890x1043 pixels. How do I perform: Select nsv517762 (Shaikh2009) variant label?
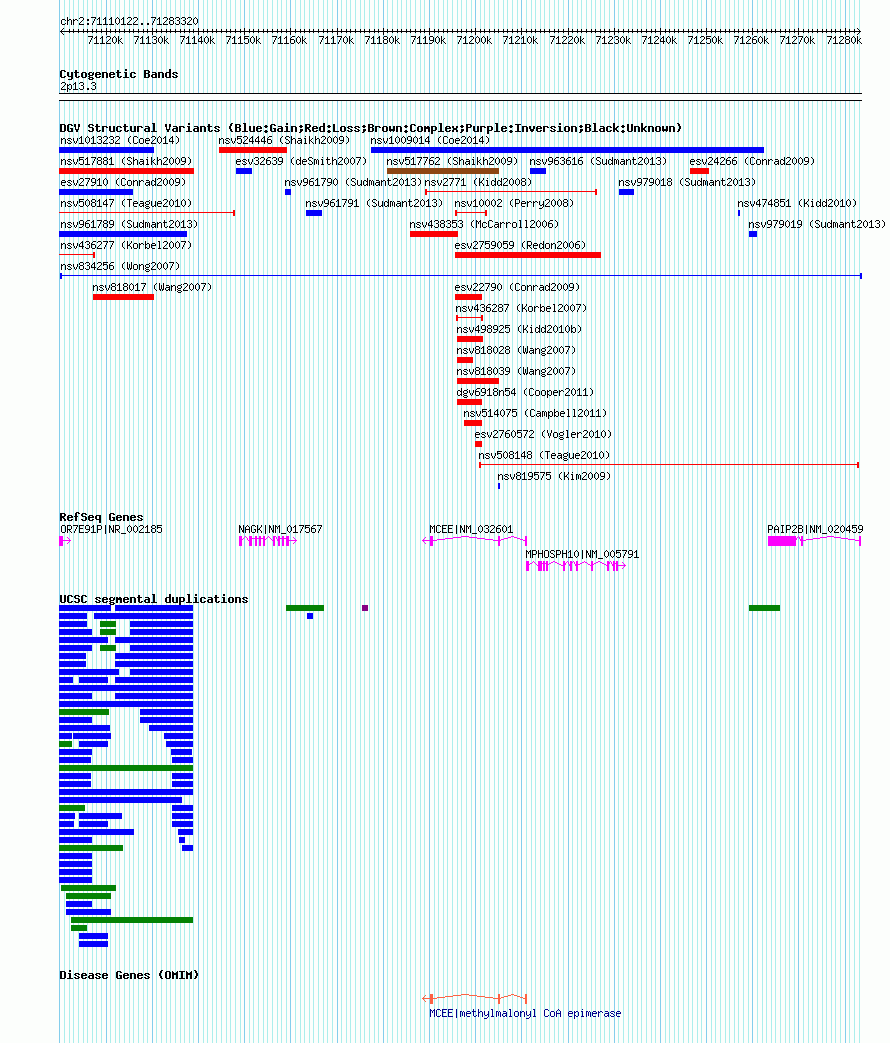click(x=452, y=162)
